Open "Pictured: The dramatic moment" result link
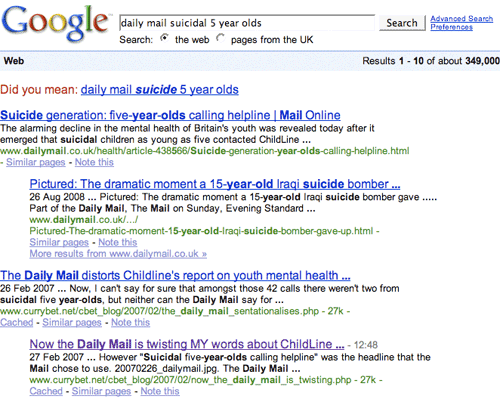Image resolution: width=500 pixels, height=399 pixels. coord(215,184)
